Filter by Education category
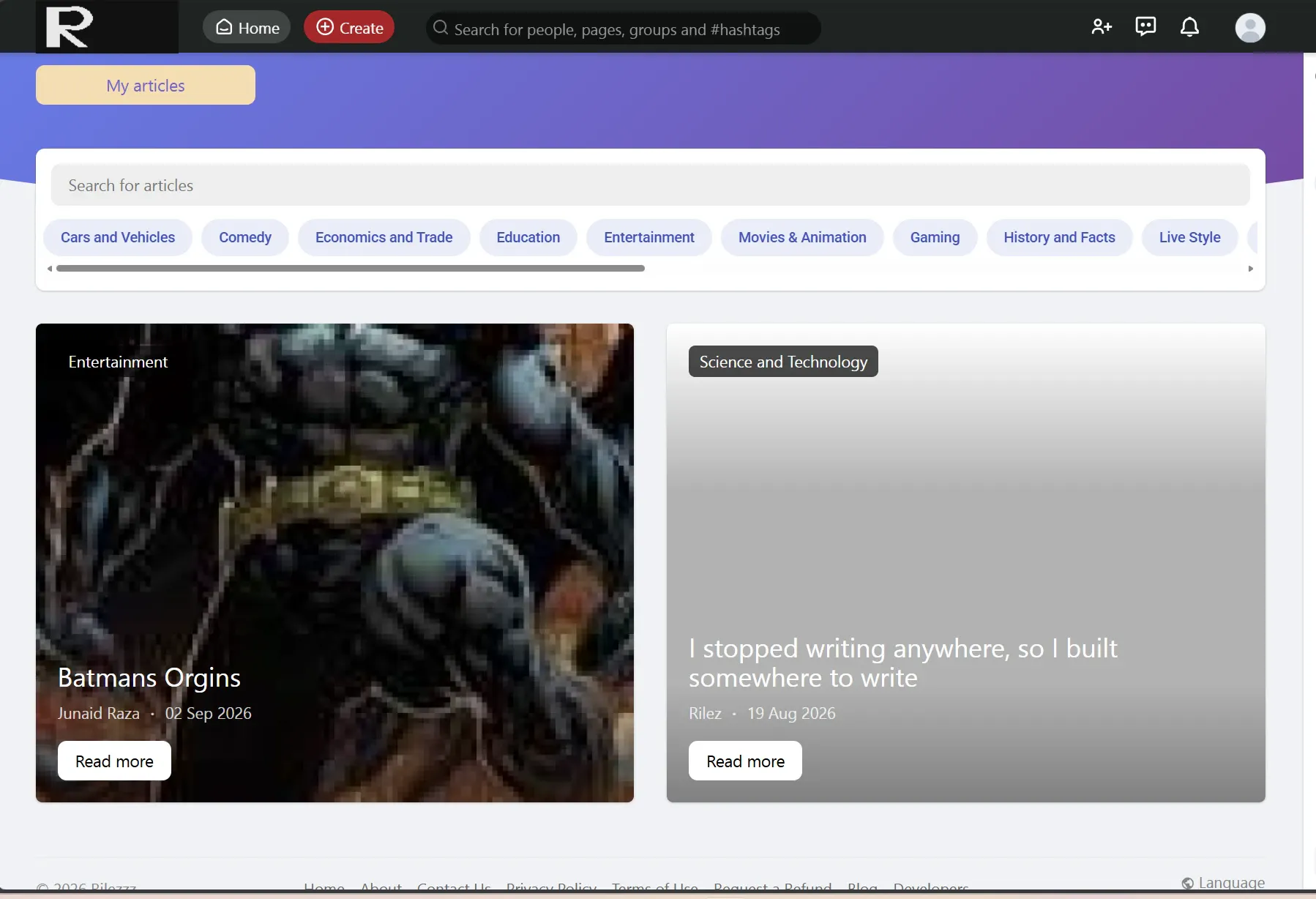Screen dimensions: 1316x899 pos(528,237)
